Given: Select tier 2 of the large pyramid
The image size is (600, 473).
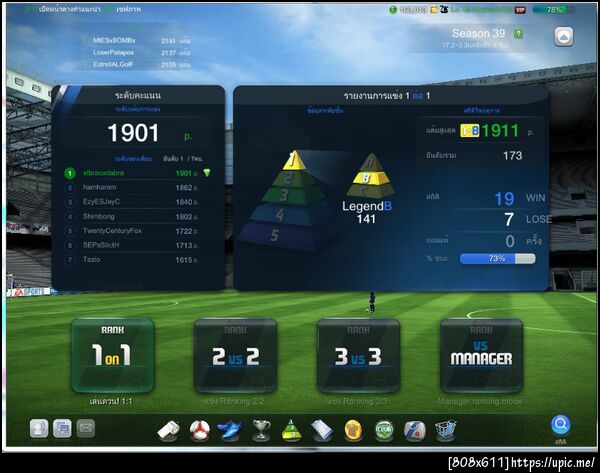Looking at the screenshot, I should click(293, 178).
